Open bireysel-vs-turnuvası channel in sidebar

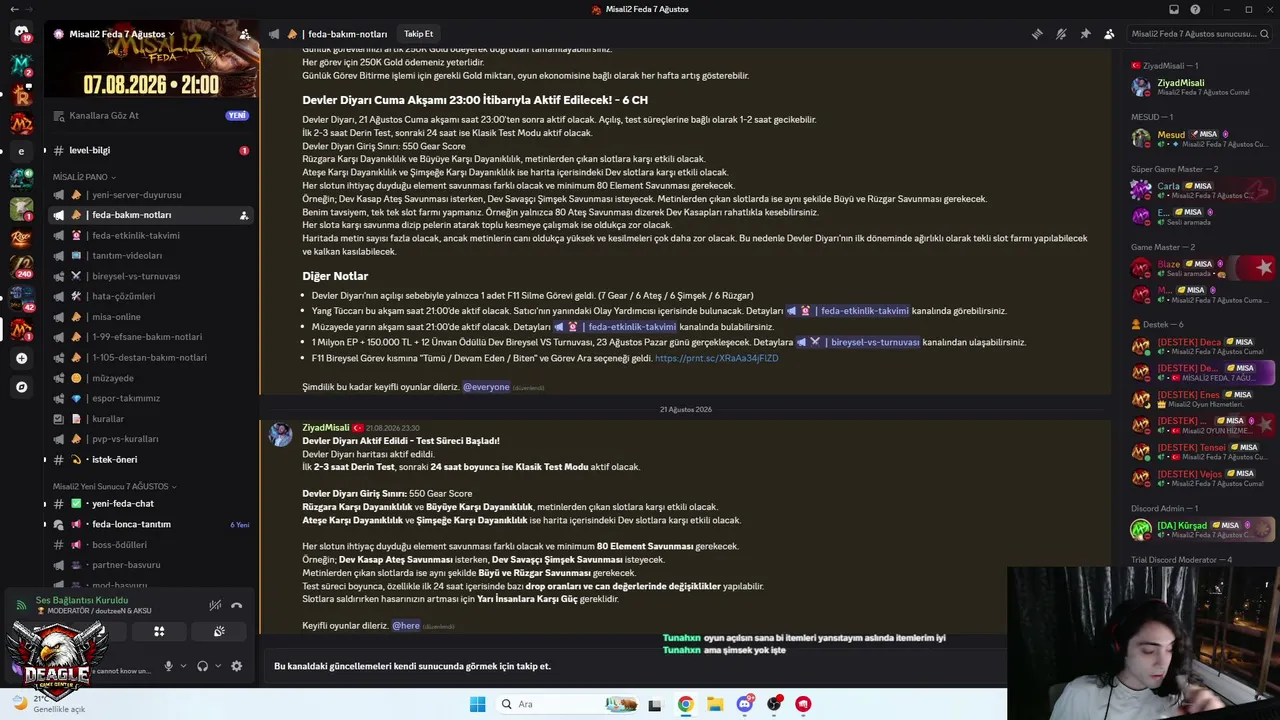click(151, 276)
